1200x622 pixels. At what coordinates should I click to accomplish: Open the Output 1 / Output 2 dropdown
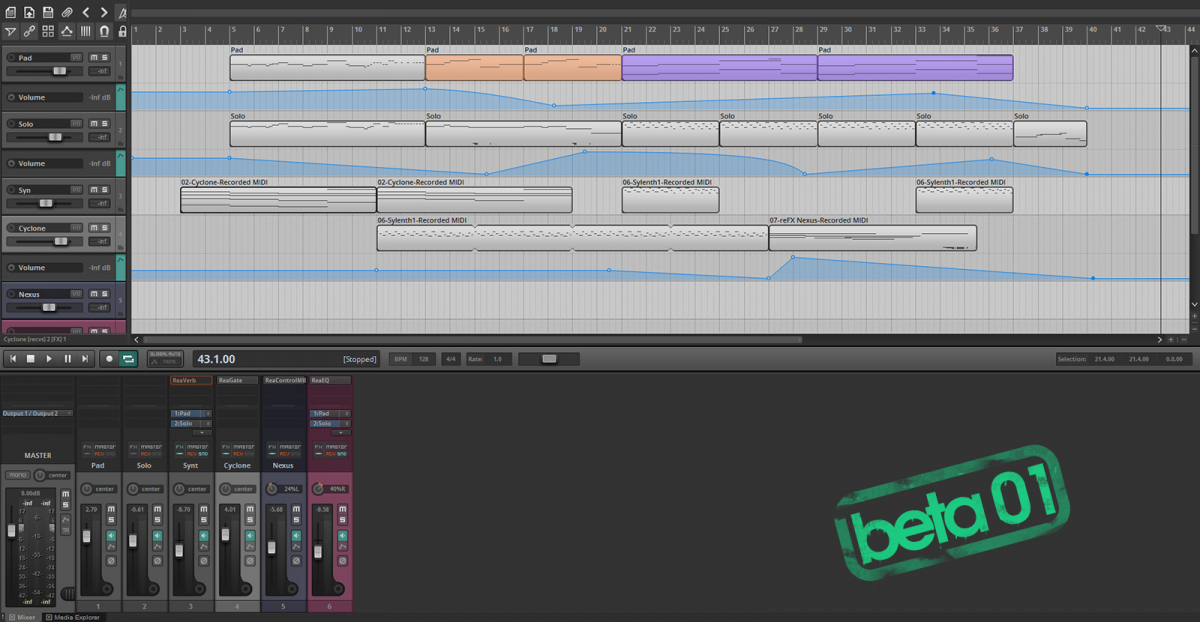point(37,413)
